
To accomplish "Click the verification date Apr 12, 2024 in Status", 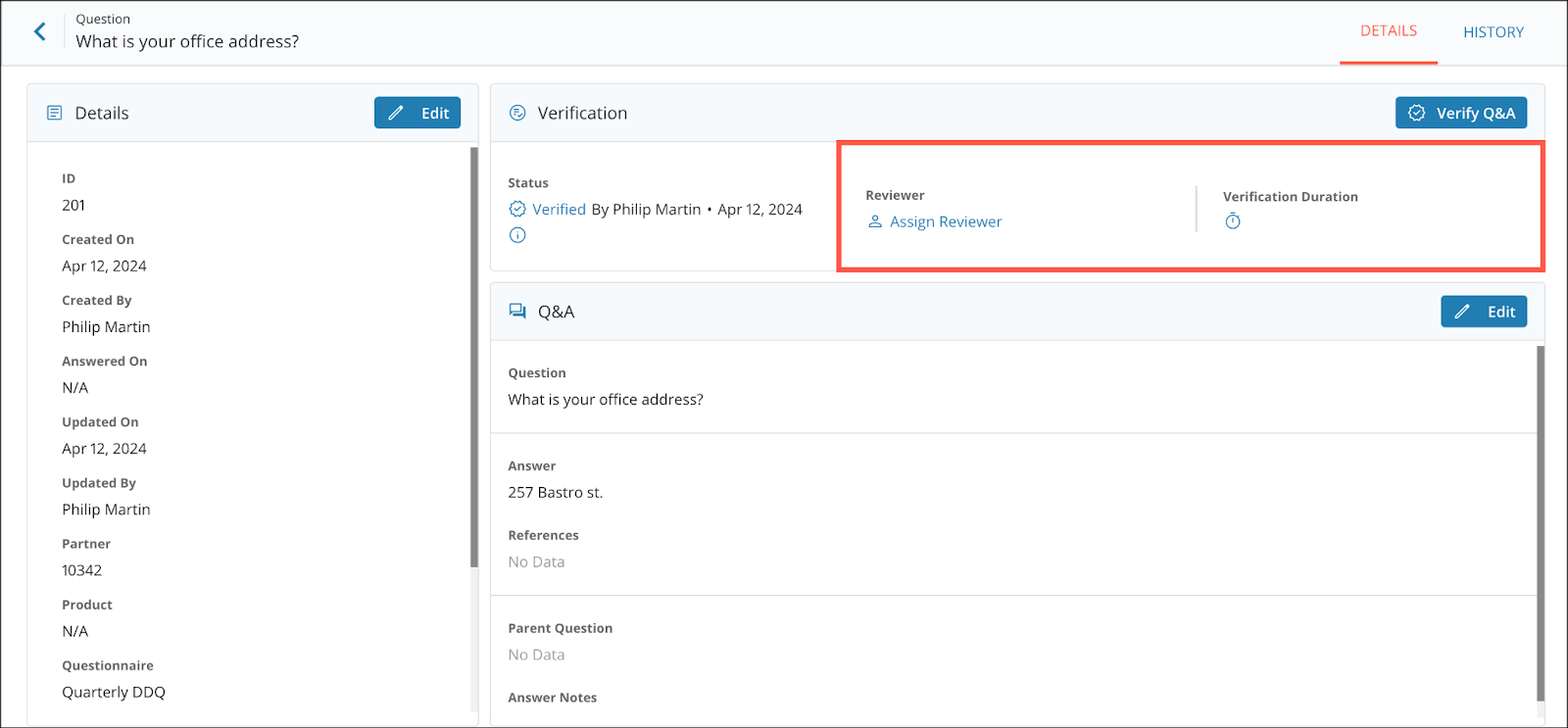I will tap(759, 209).
